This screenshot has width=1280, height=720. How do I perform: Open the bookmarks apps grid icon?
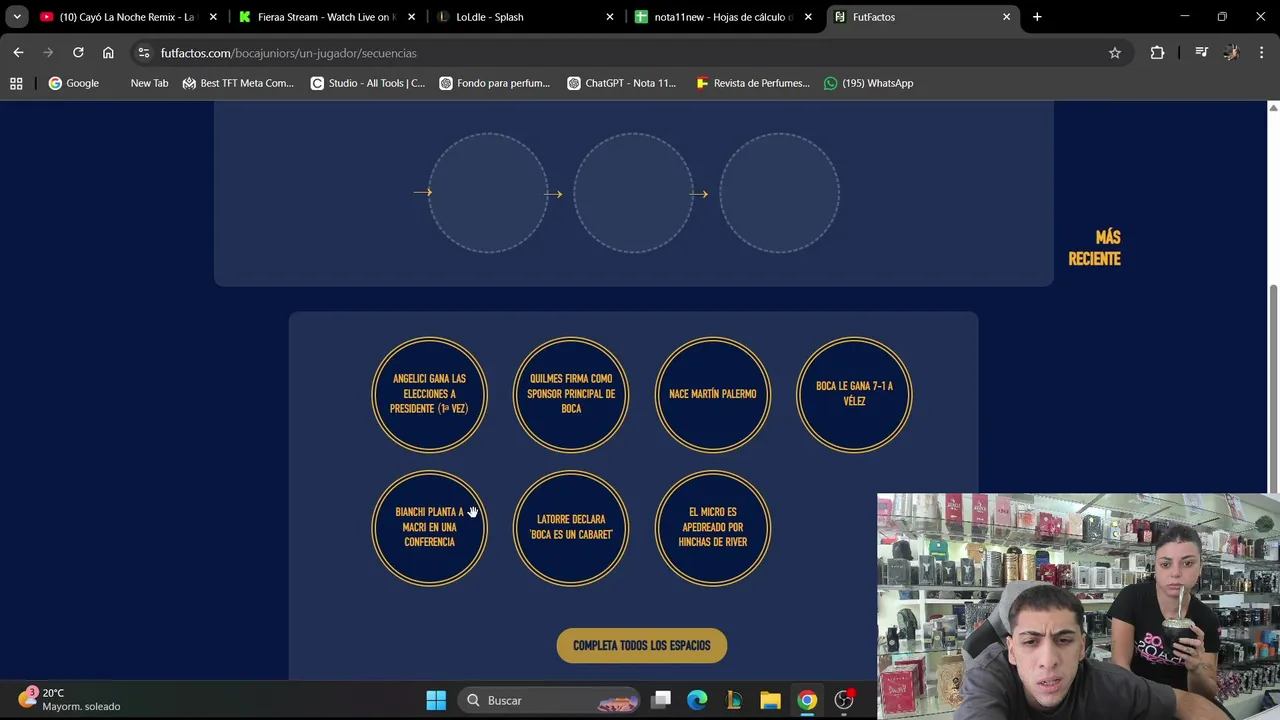point(16,83)
